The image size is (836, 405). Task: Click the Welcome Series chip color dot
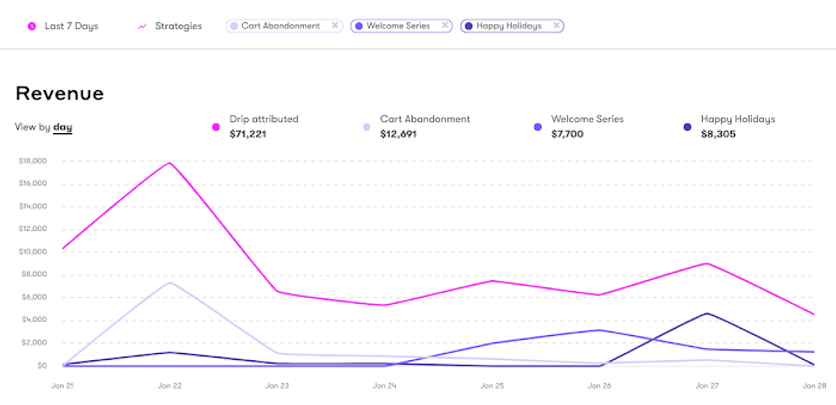[359, 26]
